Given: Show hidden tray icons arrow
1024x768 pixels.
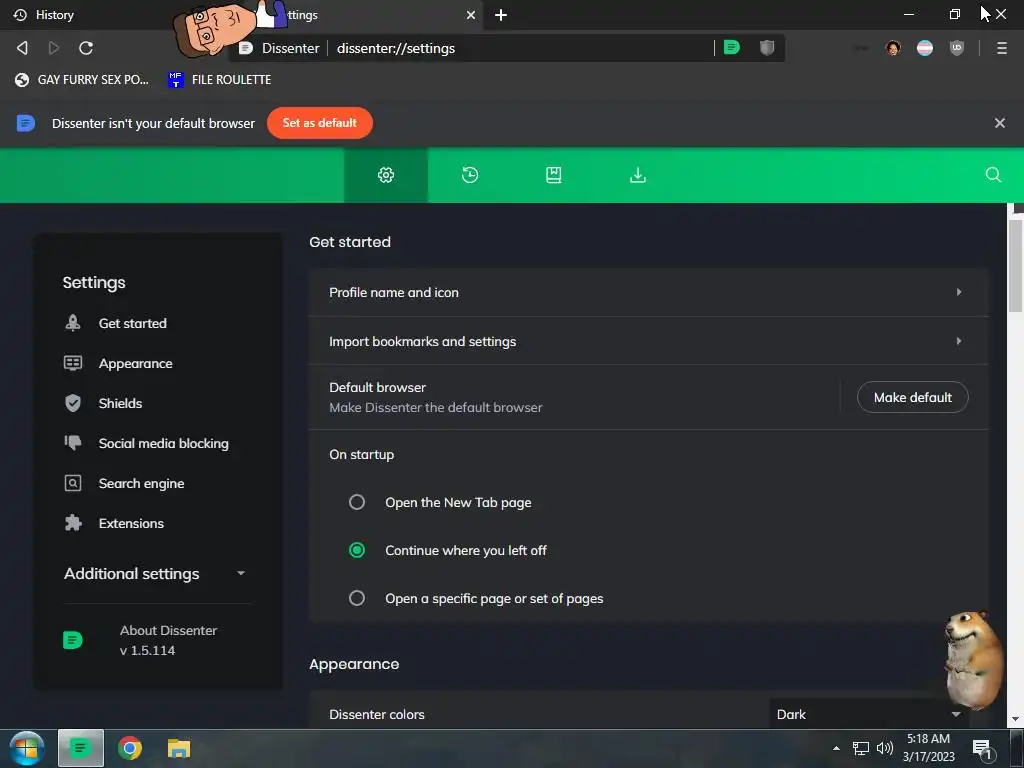Looking at the screenshot, I should (x=836, y=748).
